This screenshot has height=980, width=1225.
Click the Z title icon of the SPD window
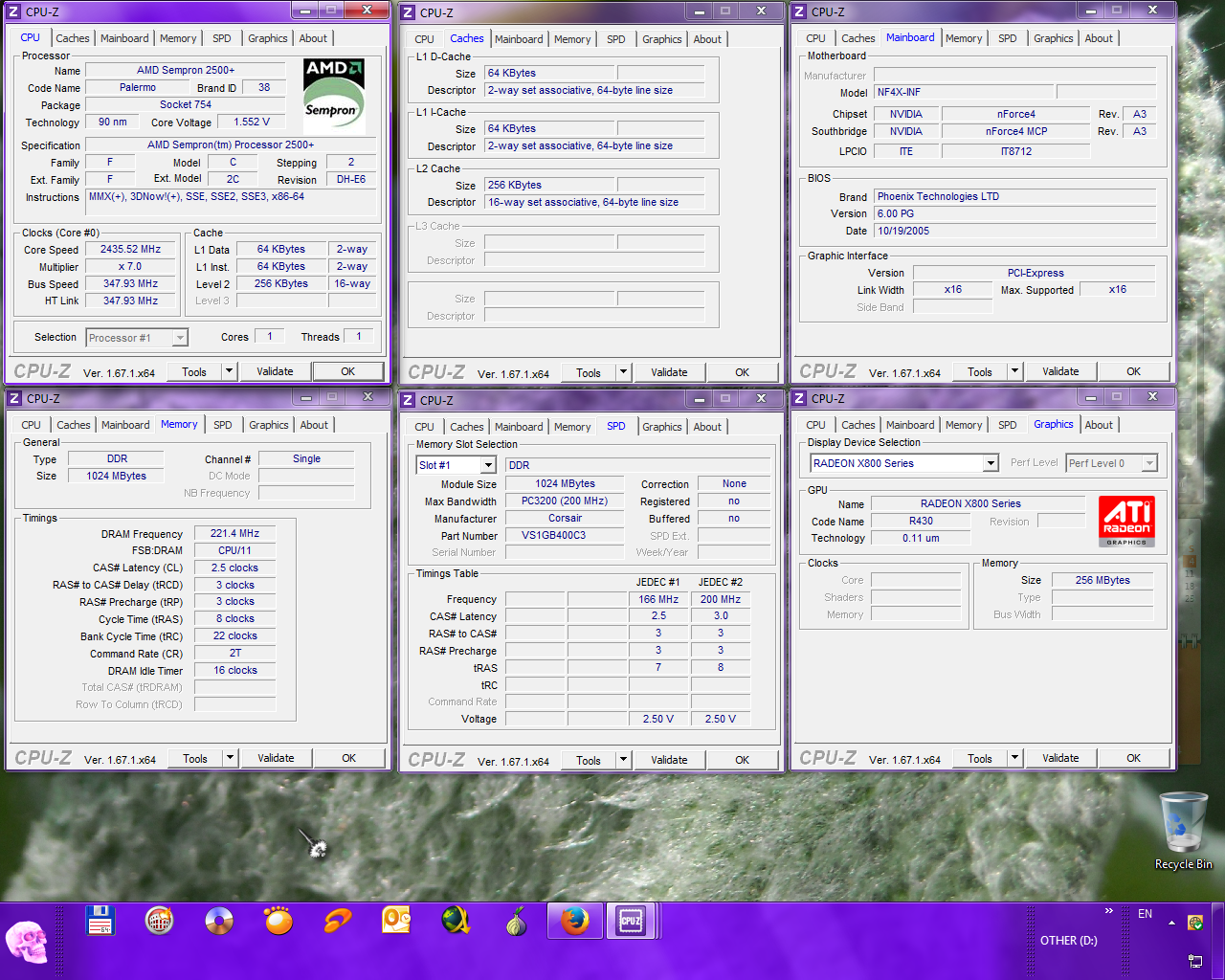(x=409, y=400)
